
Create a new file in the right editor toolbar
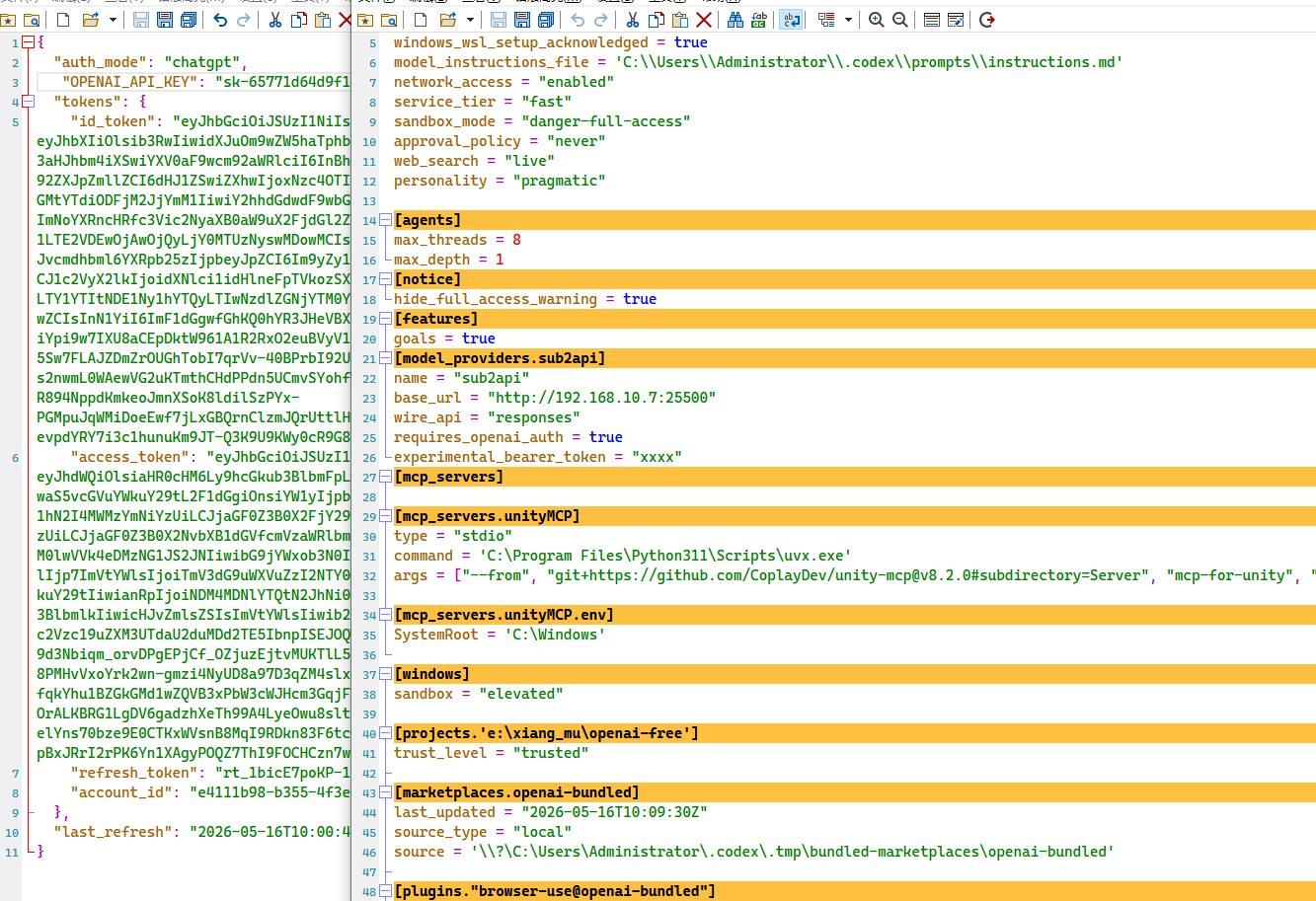tap(421, 20)
